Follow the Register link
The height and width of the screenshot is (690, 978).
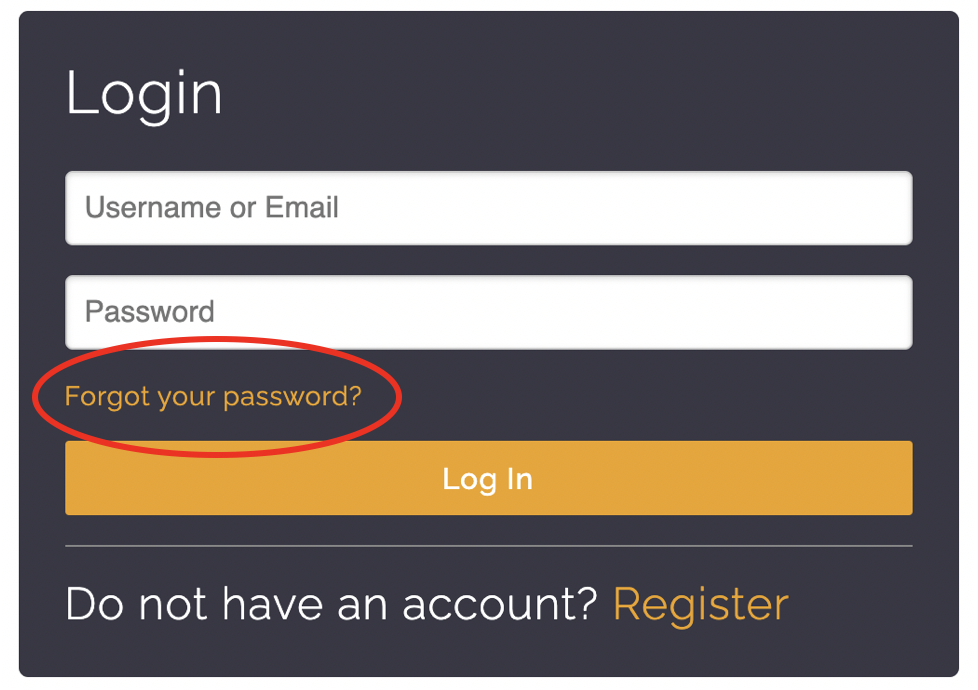coord(700,604)
